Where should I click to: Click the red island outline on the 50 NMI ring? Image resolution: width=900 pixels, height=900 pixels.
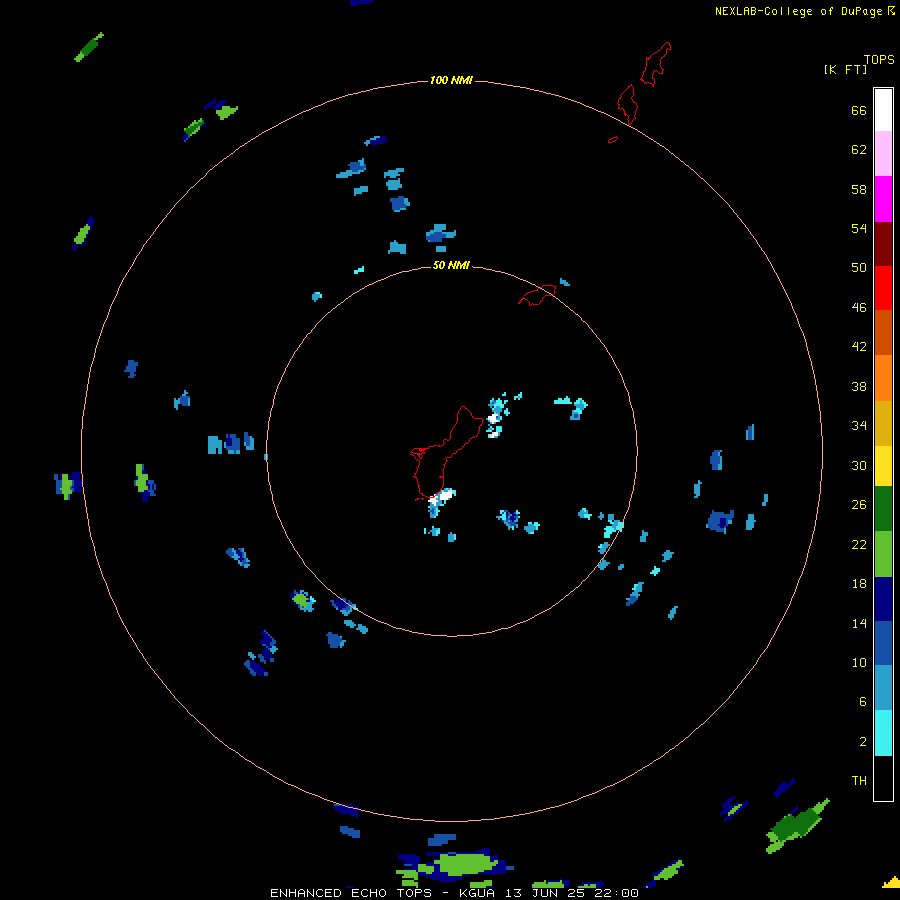537,295
